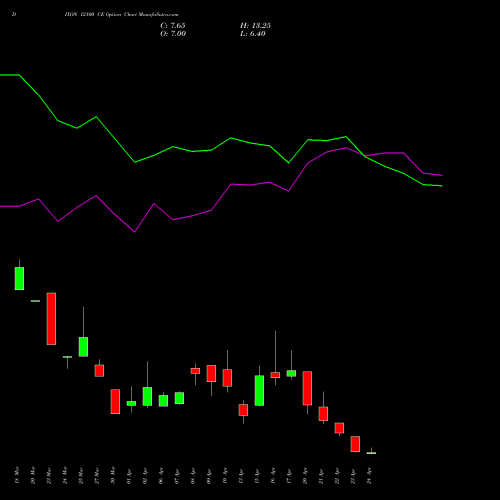The image size is (500, 500).
Task: Select the 09 Apr date label
Action: point(209,475)
